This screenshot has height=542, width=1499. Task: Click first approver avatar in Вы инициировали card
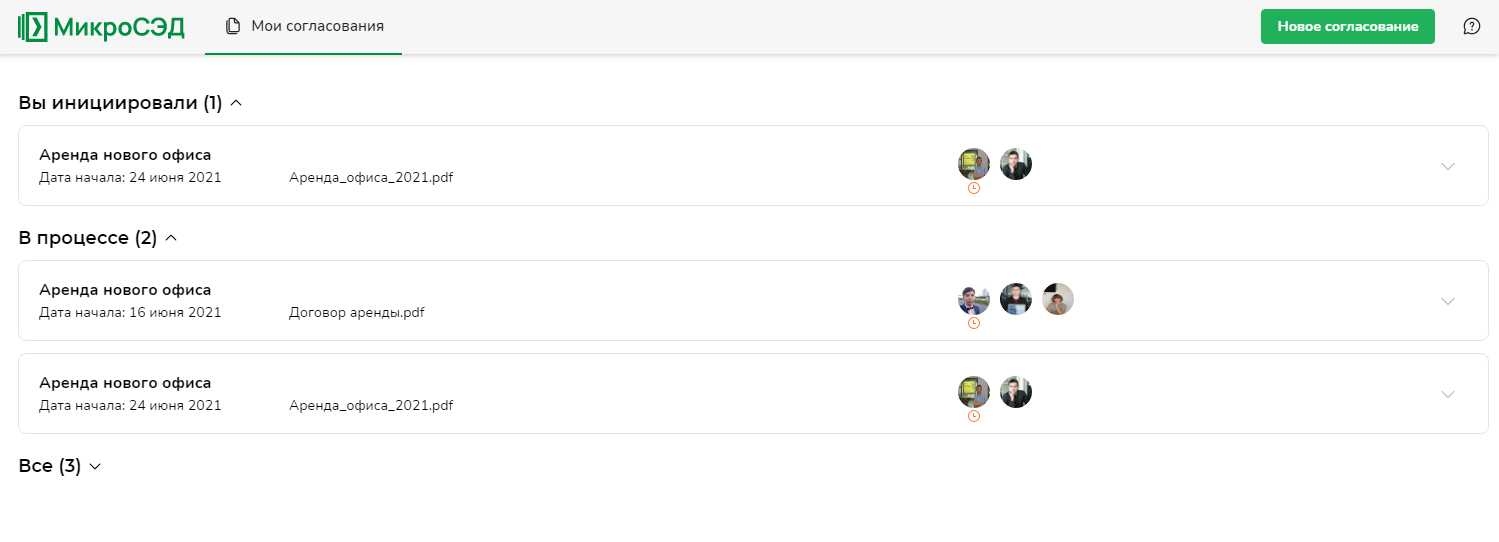coord(974,164)
